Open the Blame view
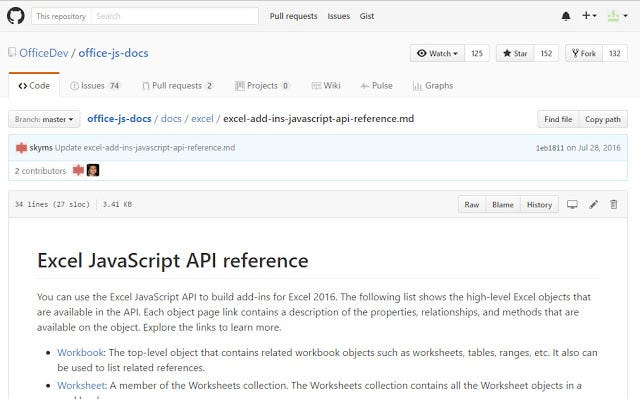This screenshot has width=640, height=399. click(503, 205)
